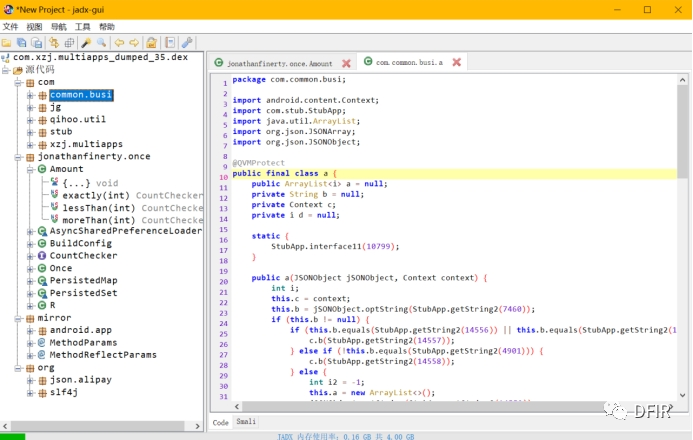The width and height of the screenshot is (693, 440).
Task: Open preferences with the wrench icon
Action: [187, 43]
